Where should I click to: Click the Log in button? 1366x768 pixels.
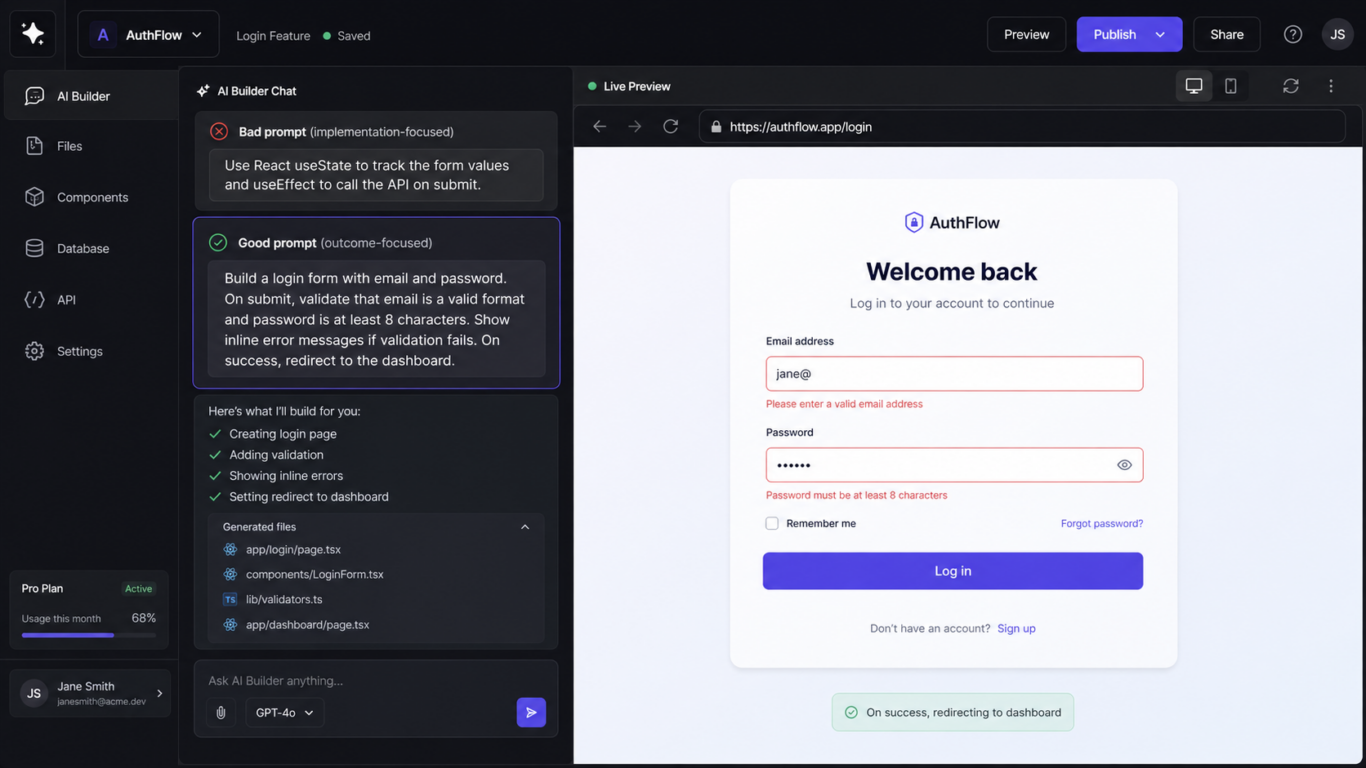(952, 570)
